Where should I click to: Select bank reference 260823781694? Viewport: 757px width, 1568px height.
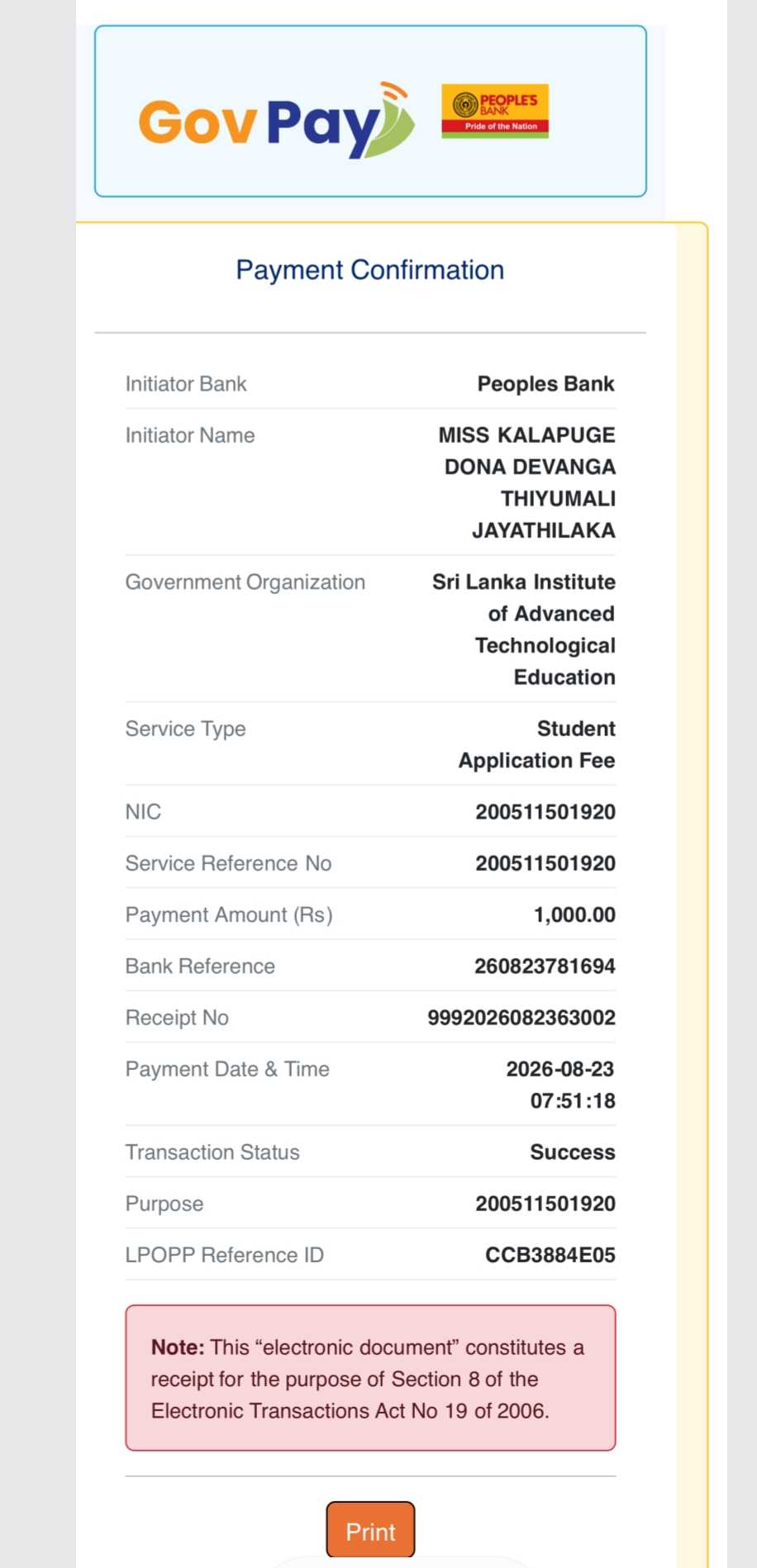[x=545, y=967]
